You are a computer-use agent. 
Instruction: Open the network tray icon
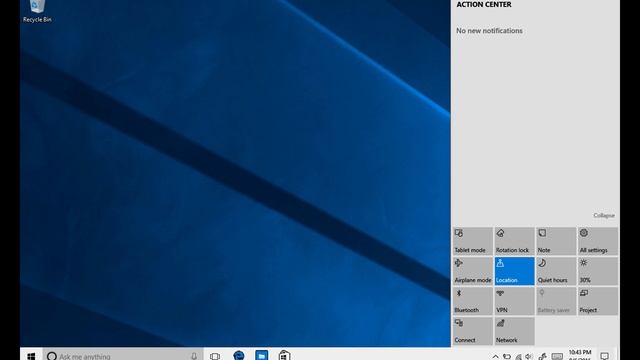pyautogui.click(x=518, y=357)
